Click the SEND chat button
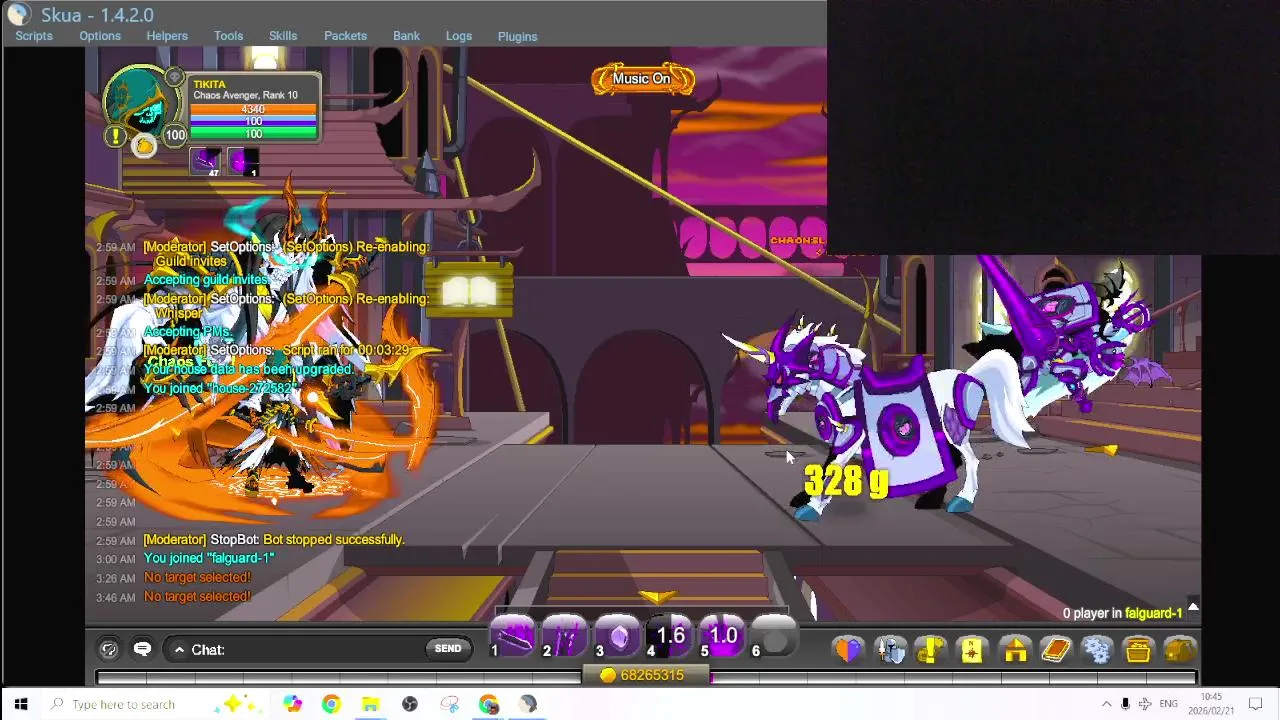The height and width of the screenshot is (720, 1280). click(x=448, y=649)
